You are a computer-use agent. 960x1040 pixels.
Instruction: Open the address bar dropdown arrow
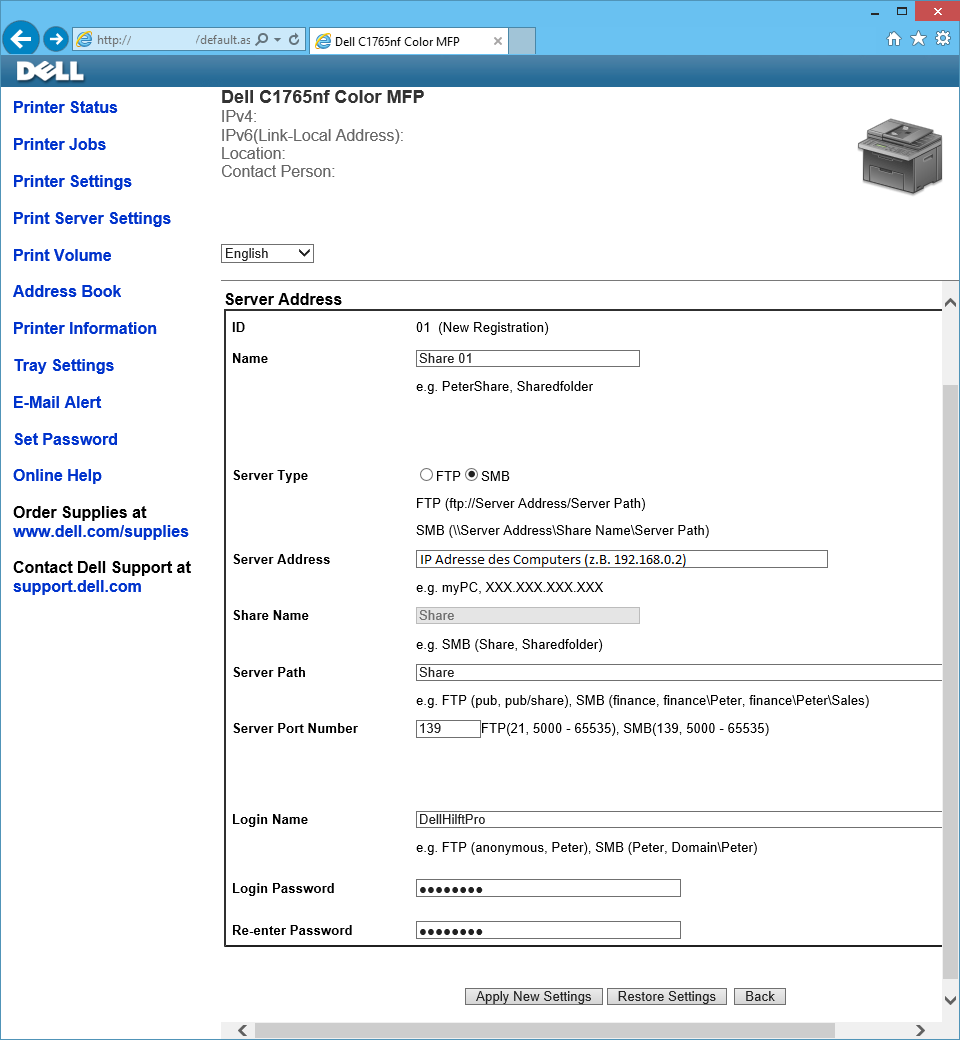[x=277, y=40]
